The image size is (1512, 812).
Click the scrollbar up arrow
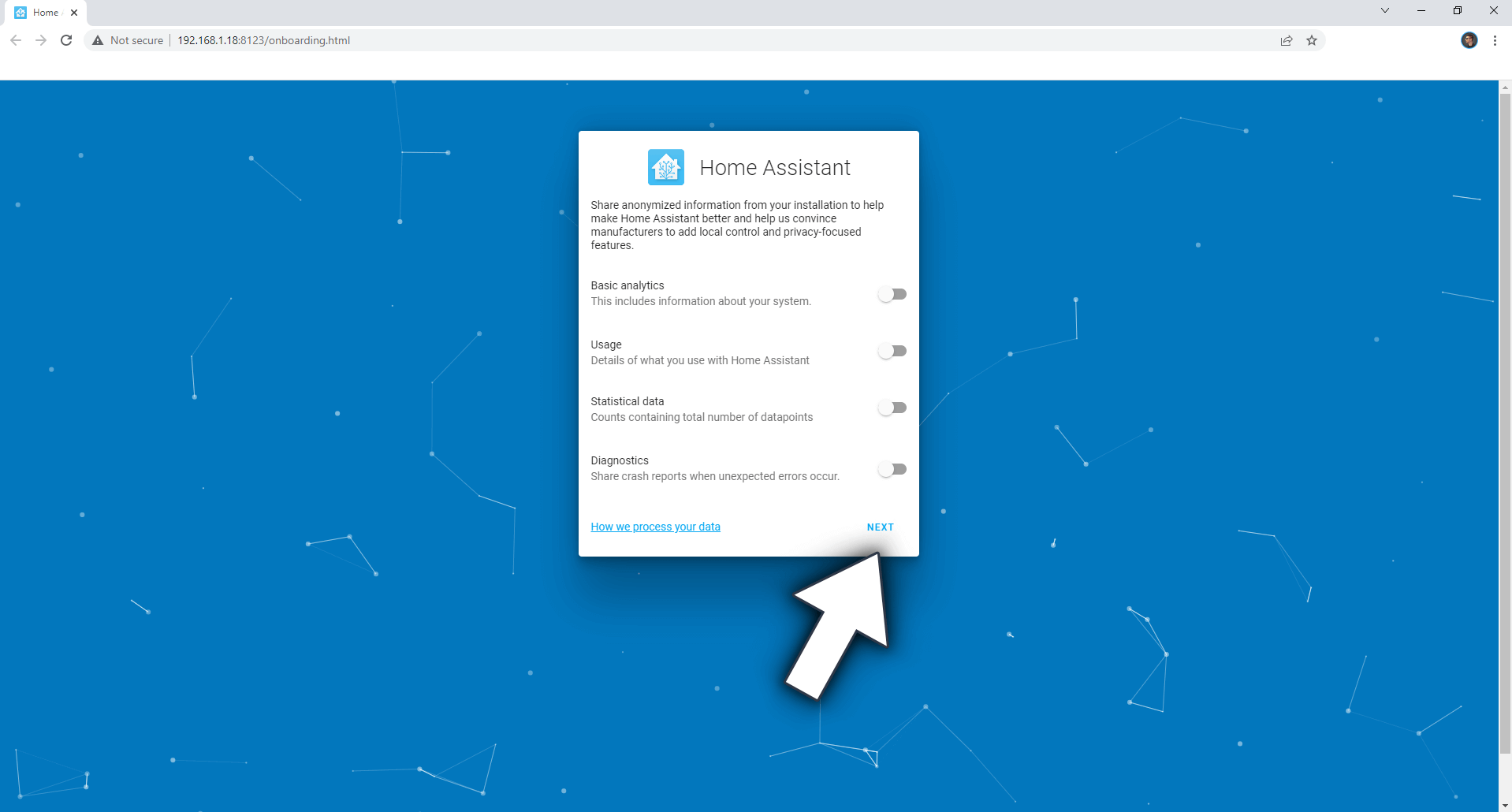click(1505, 87)
